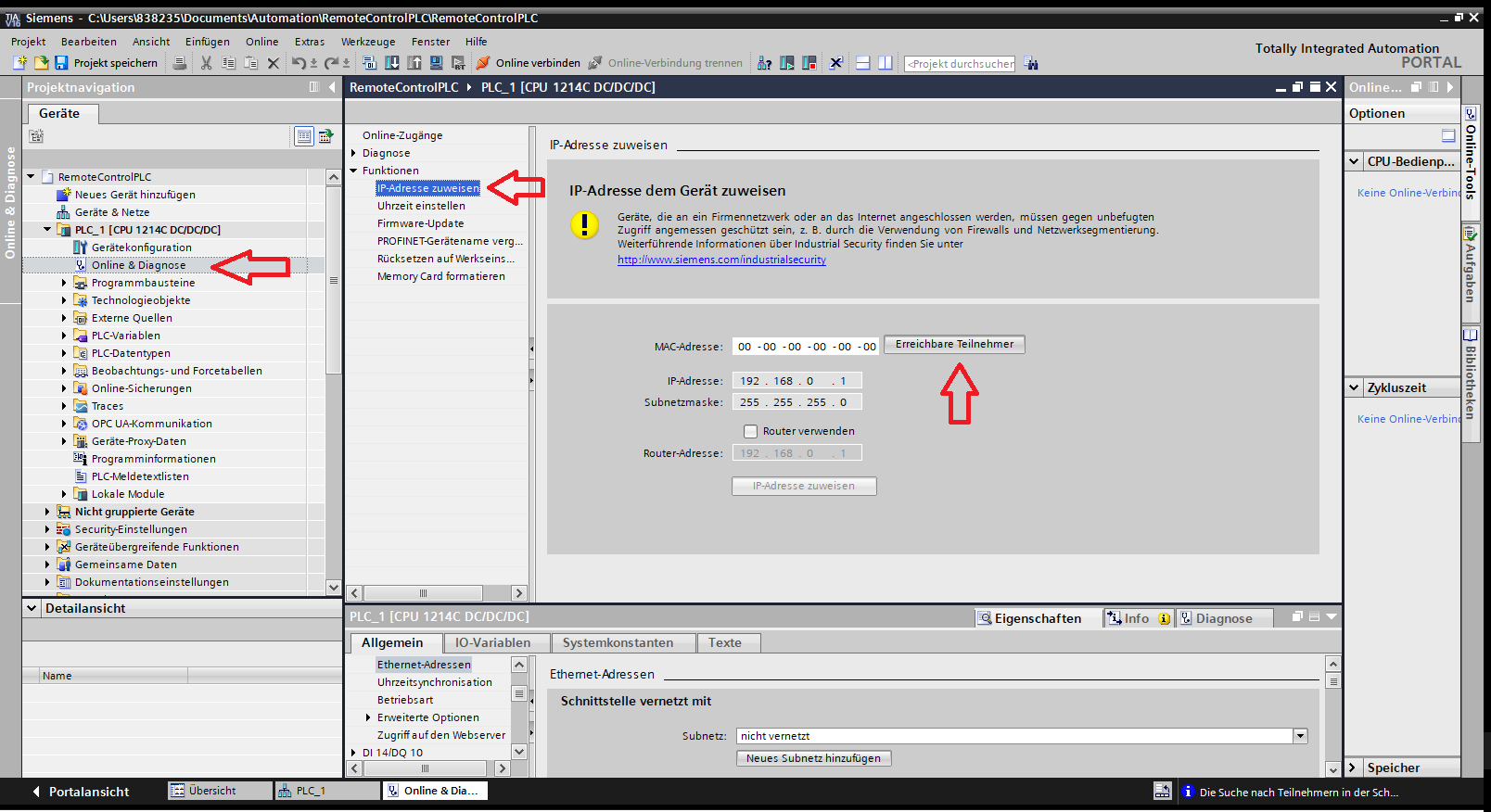The image size is (1491, 812).
Task: Click the open project toolbar icon
Action: coord(41,63)
